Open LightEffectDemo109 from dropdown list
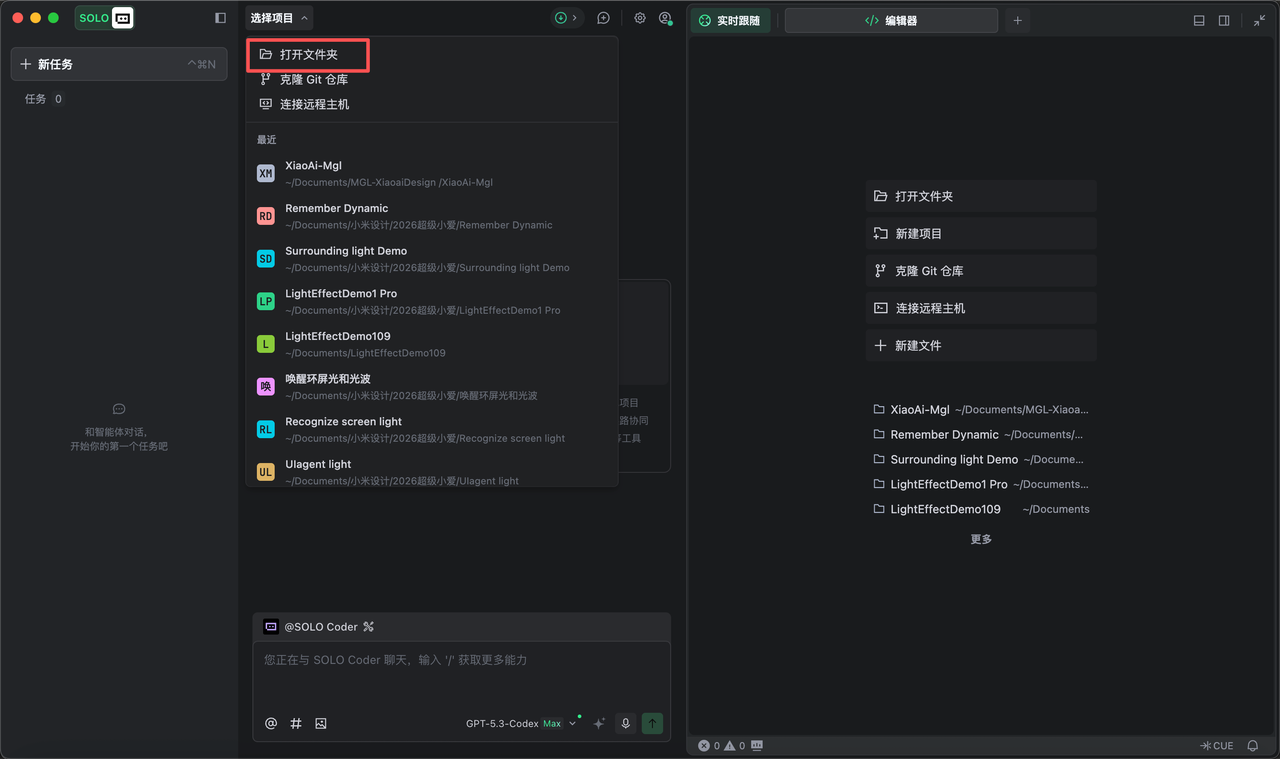The image size is (1280, 759). tap(432, 344)
